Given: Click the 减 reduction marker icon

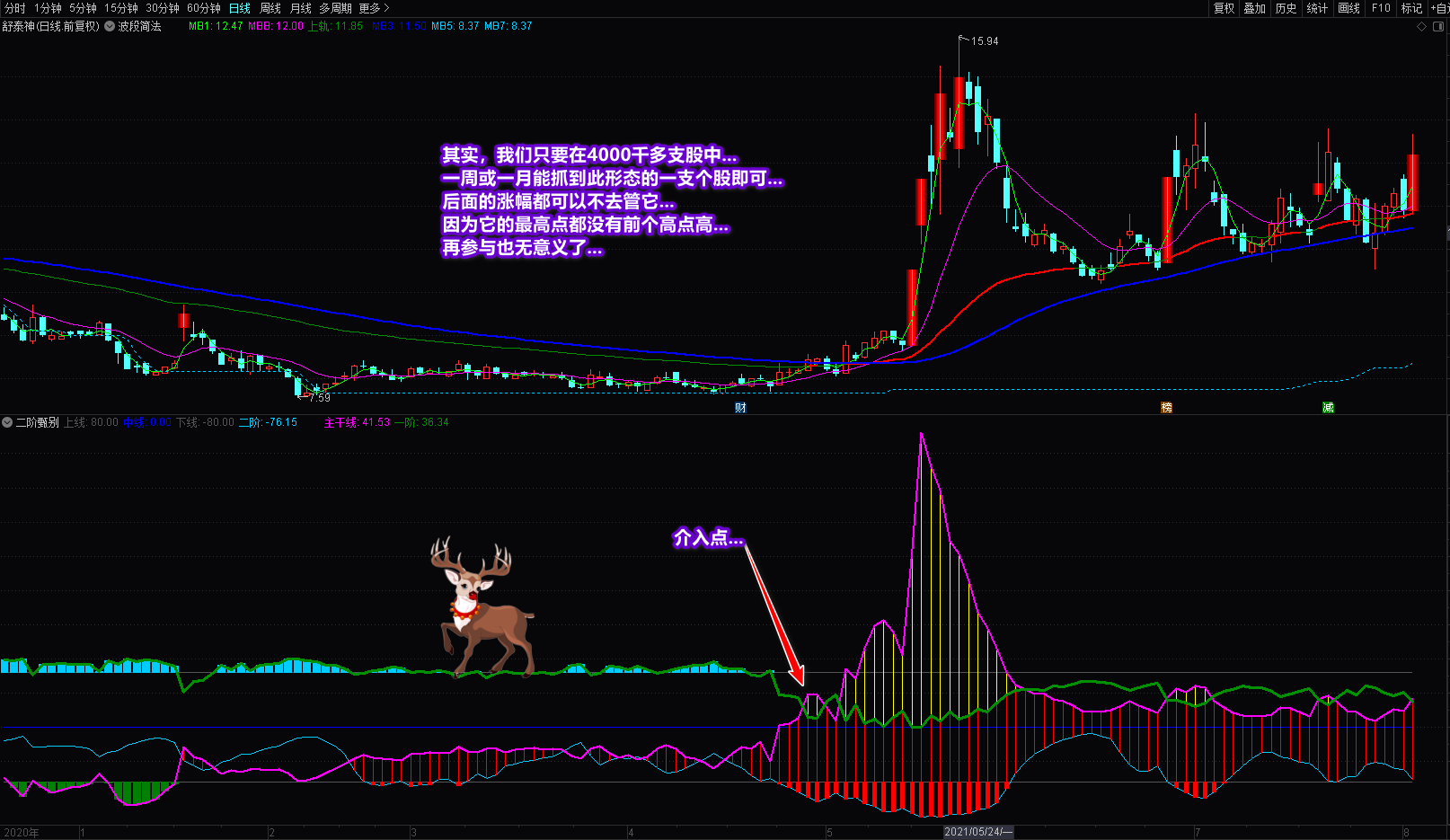Looking at the screenshot, I should tap(1328, 408).
